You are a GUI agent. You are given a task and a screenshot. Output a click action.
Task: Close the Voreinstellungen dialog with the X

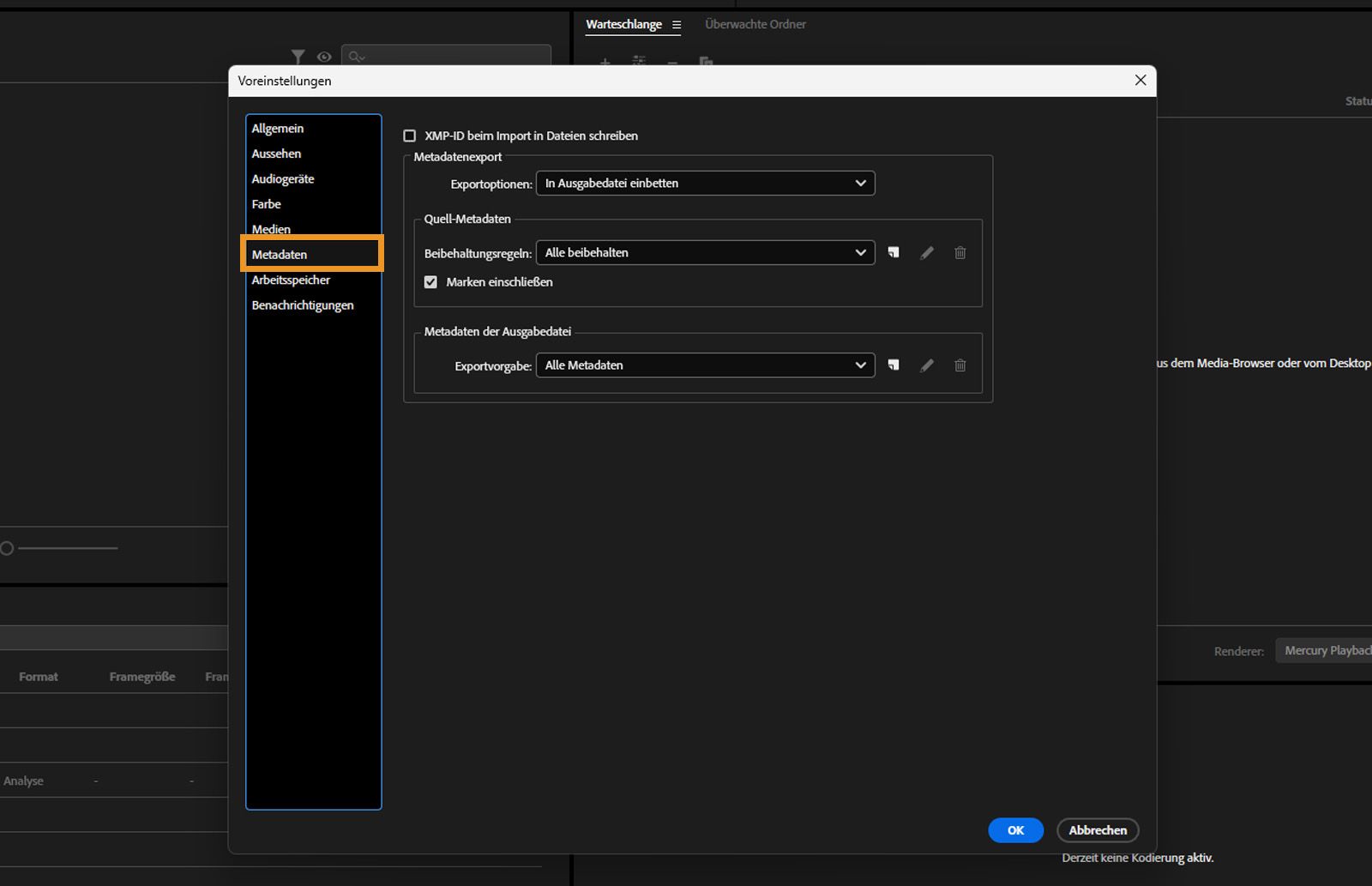[x=1140, y=80]
